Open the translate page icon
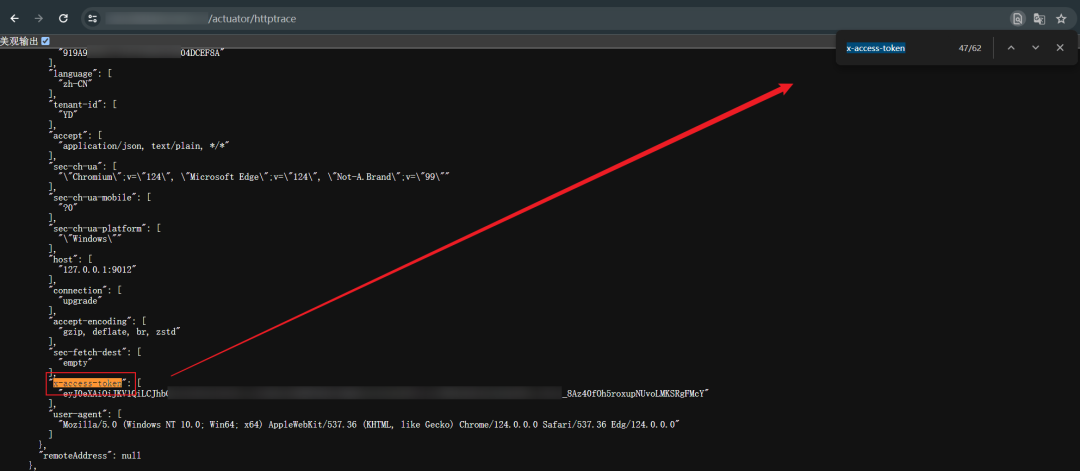Viewport: 1080px width, 471px height. pos(1039,18)
